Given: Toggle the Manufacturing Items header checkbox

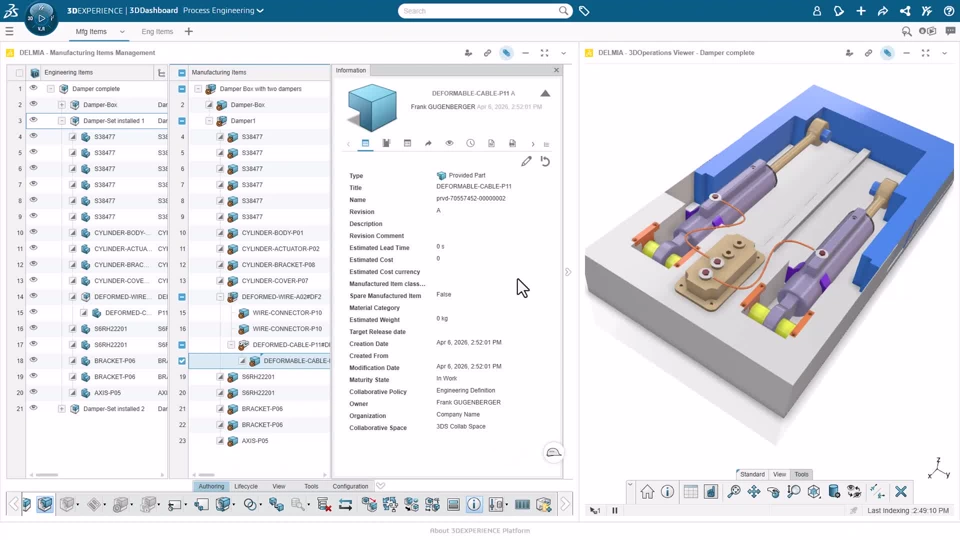Looking at the screenshot, I should 182,73.
